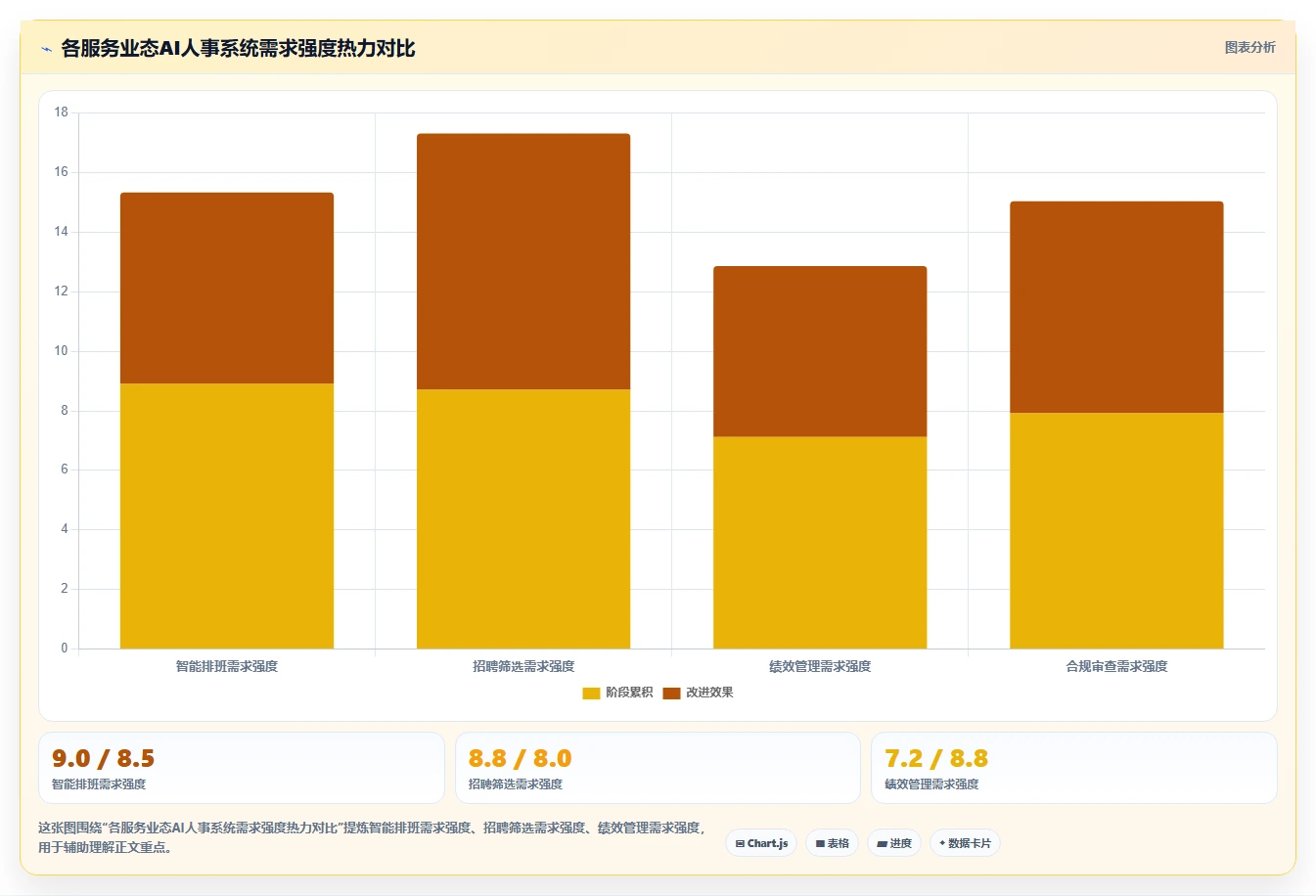The height and width of the screenshot is (896, 1316).
Task: Click the 图表分析 label in the header
Action: (x=1249, y=47)
